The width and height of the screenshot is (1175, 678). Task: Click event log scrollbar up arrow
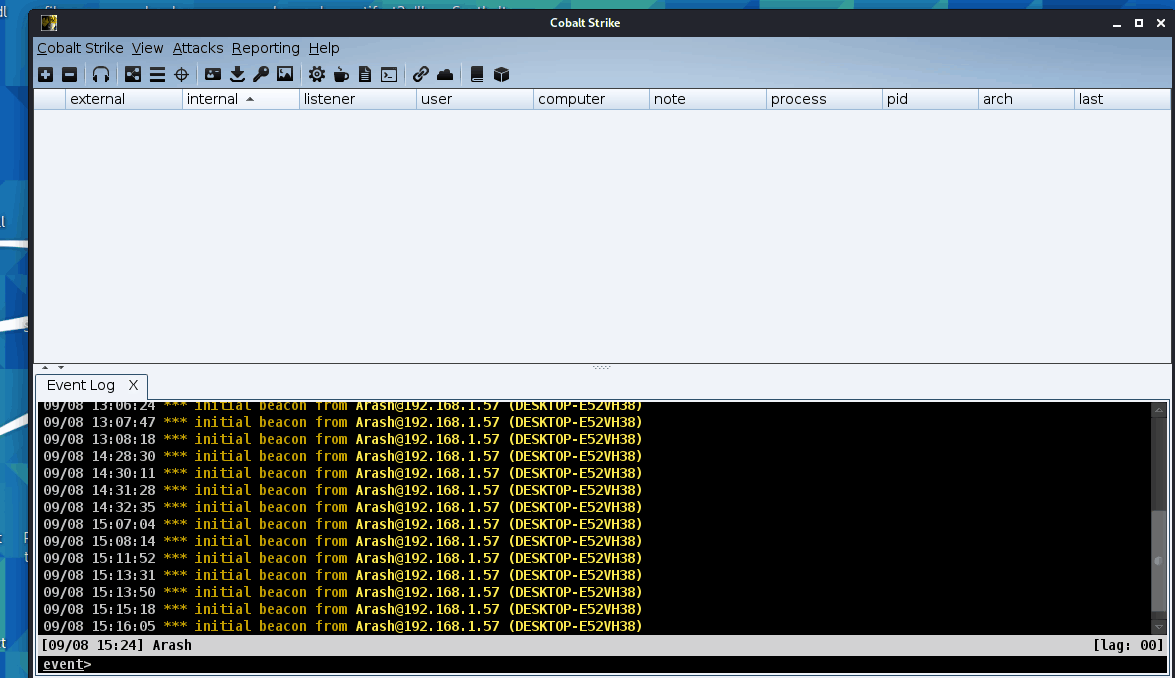(1159, 410)
